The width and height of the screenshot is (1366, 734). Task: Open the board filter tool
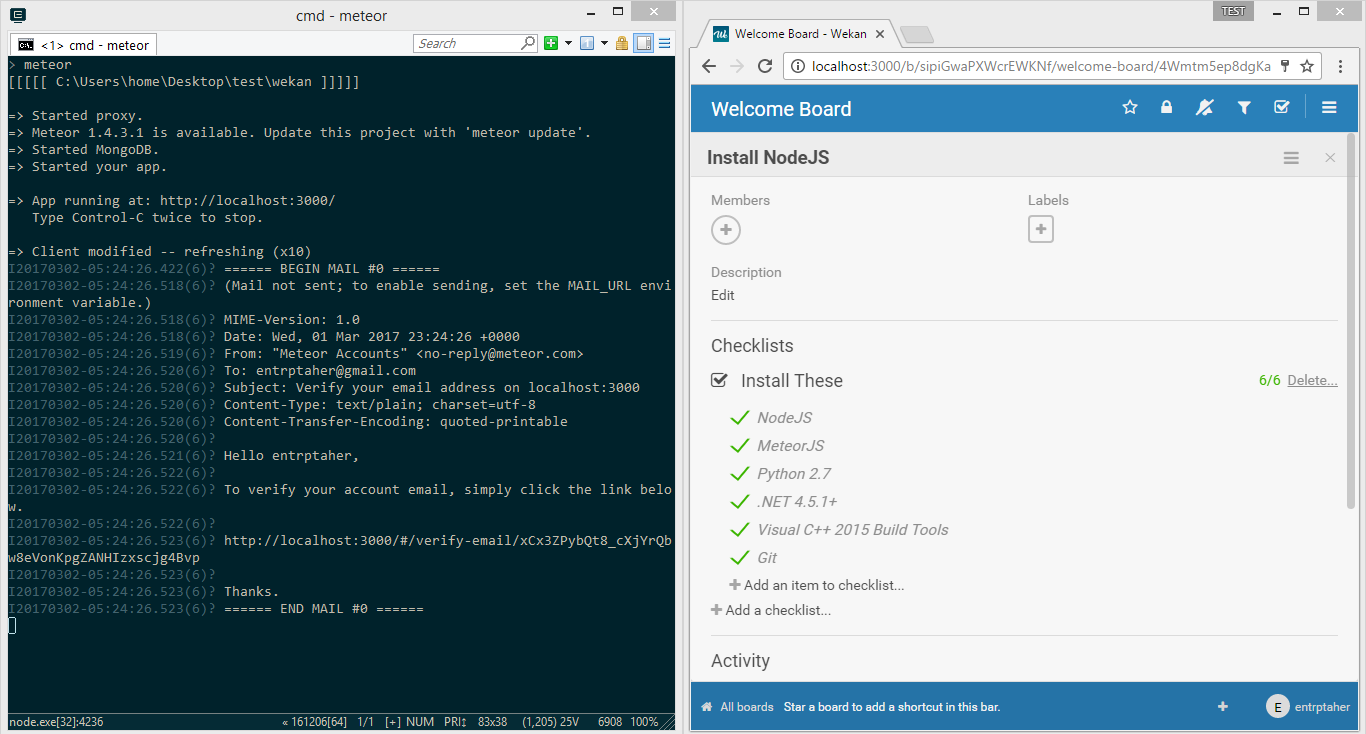click(x=1243, y=107)
